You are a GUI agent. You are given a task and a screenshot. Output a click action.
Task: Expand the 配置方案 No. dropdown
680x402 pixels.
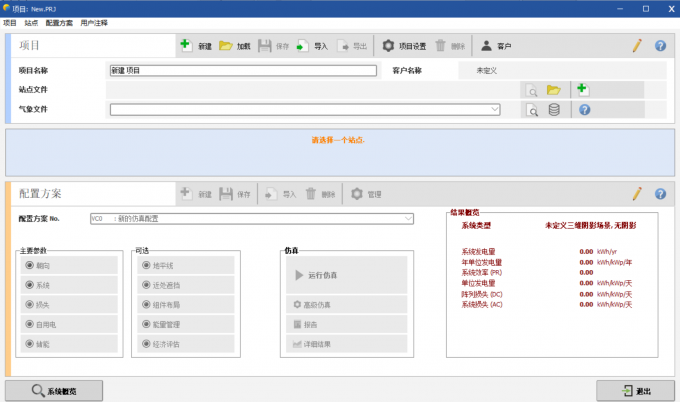pos(408,219)
